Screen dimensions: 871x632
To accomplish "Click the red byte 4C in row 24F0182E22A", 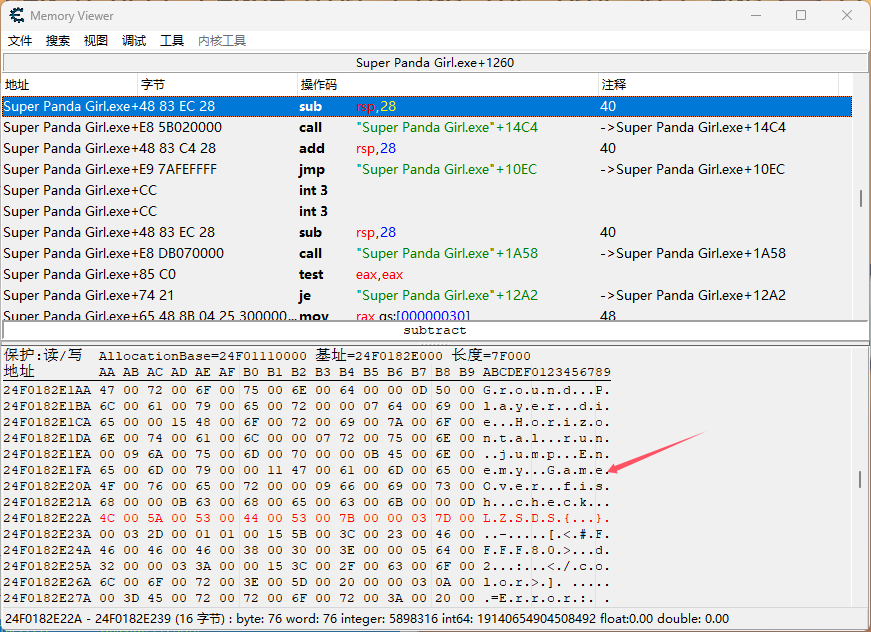I will (x=107, y=519).
